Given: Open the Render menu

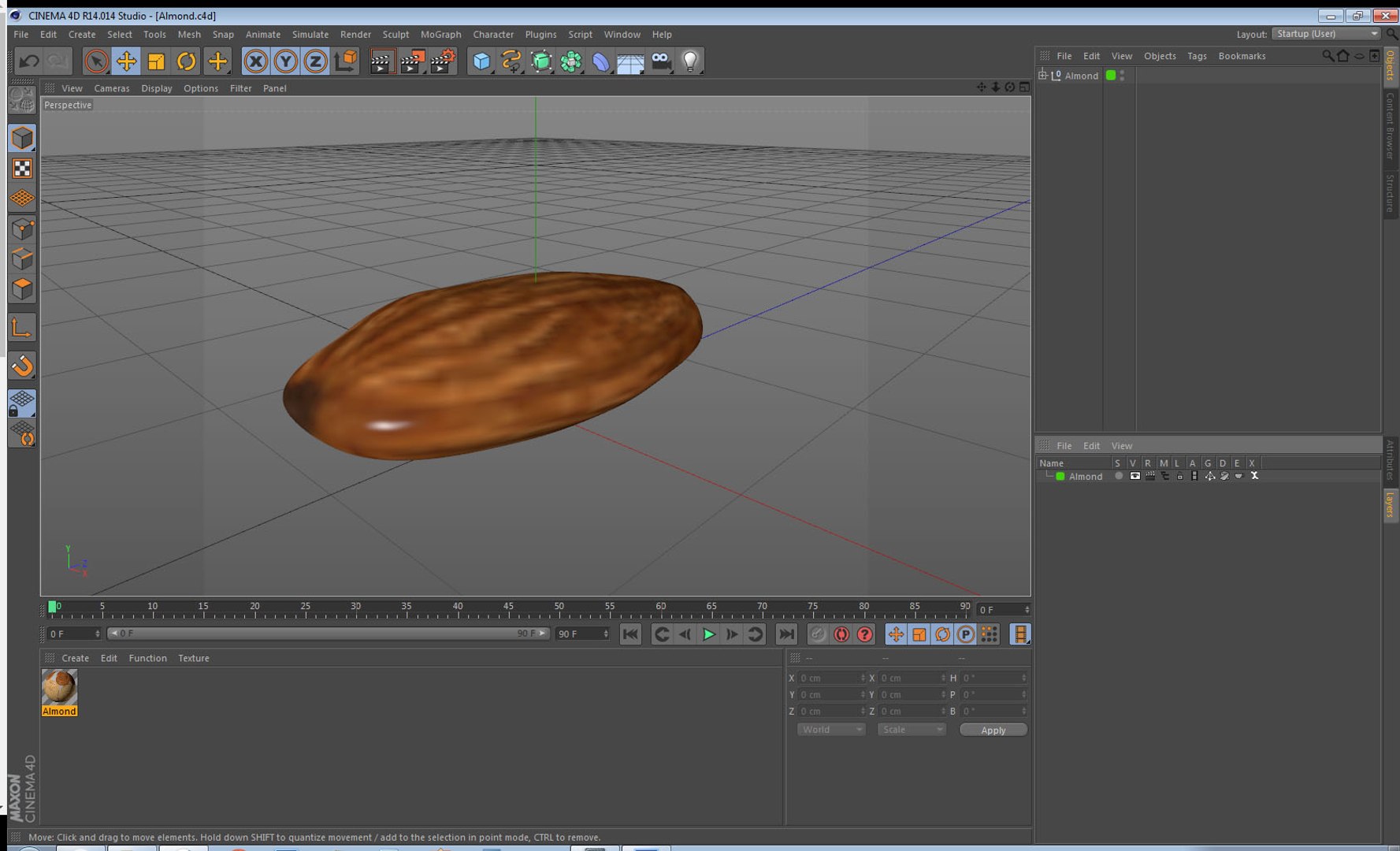Looking at the screenshot, I should pos(355,35).
